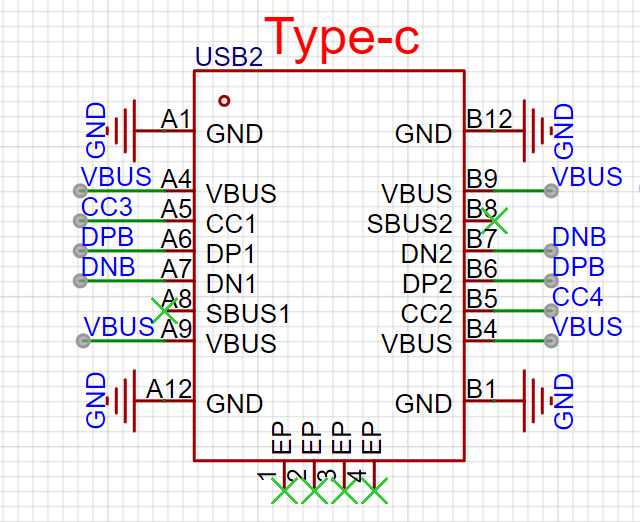Click the DN2 pin name

click(x=427, y=254)
